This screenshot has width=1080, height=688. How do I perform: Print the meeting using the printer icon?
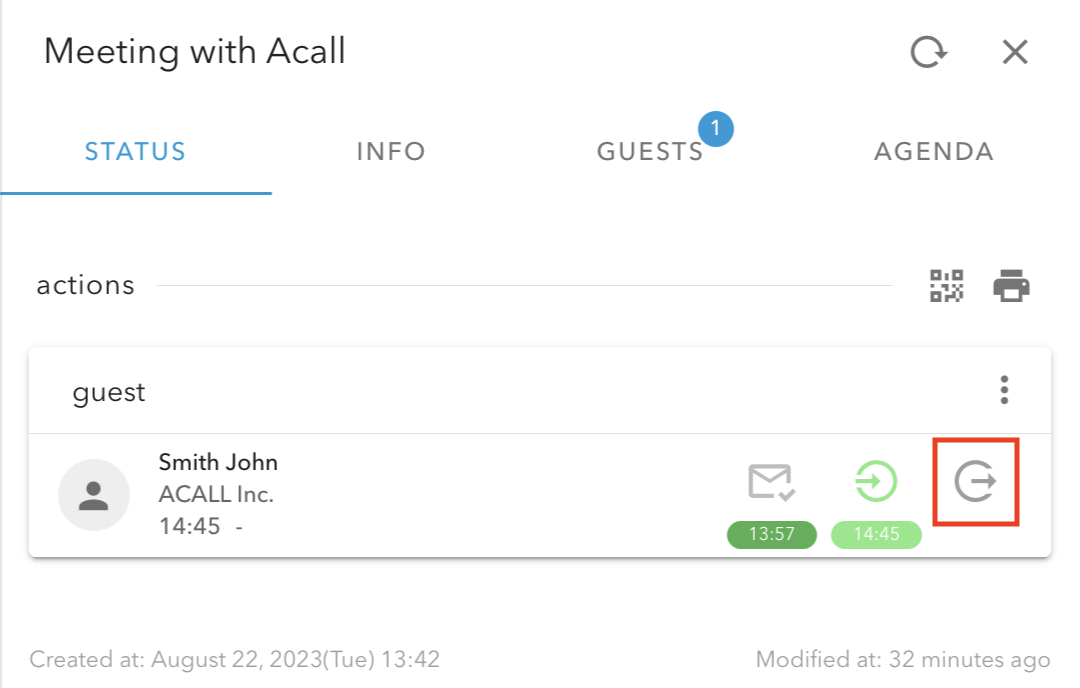pos(1011,286)
